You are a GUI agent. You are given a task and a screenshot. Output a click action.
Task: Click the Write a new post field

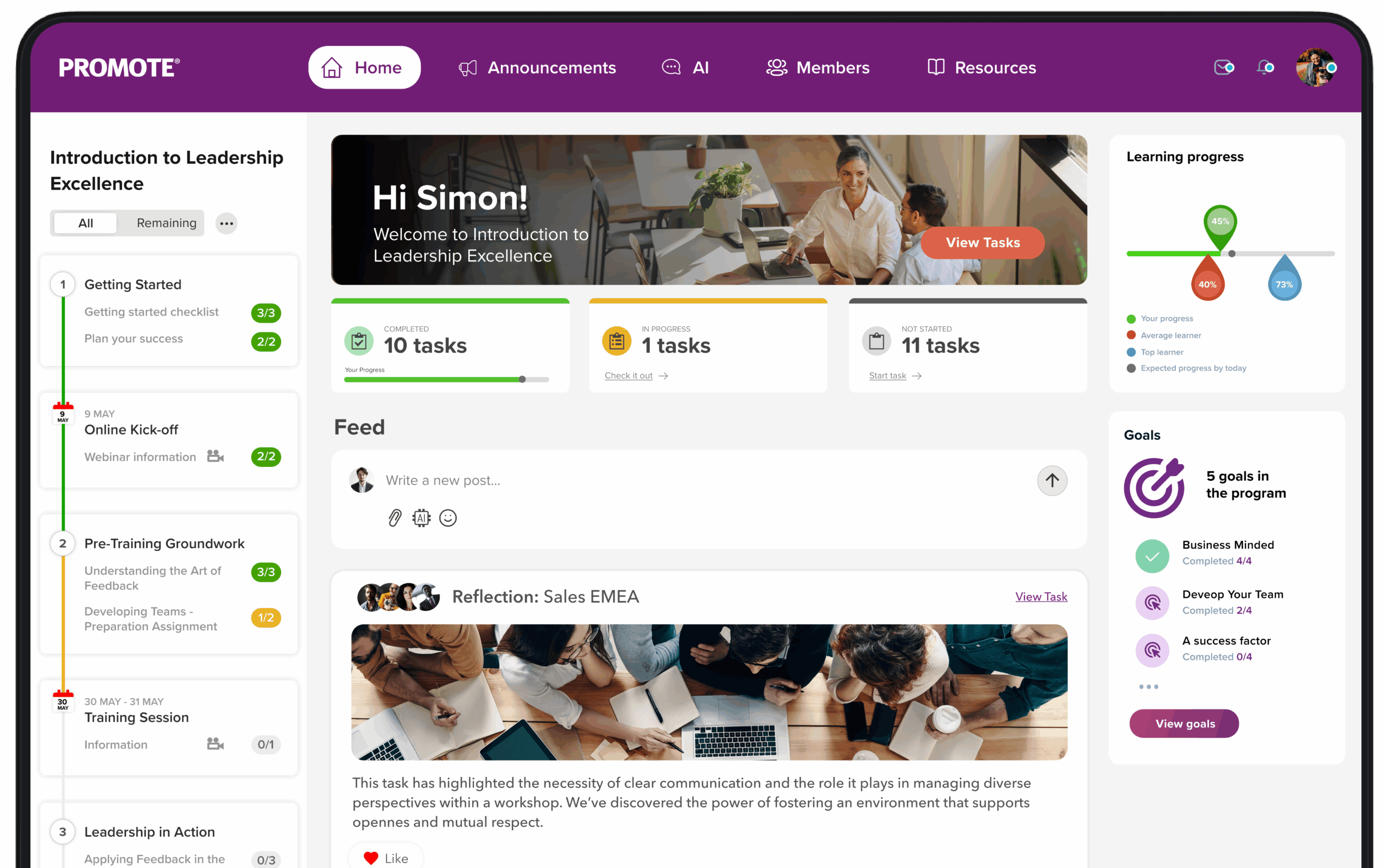tap(707, 480)
